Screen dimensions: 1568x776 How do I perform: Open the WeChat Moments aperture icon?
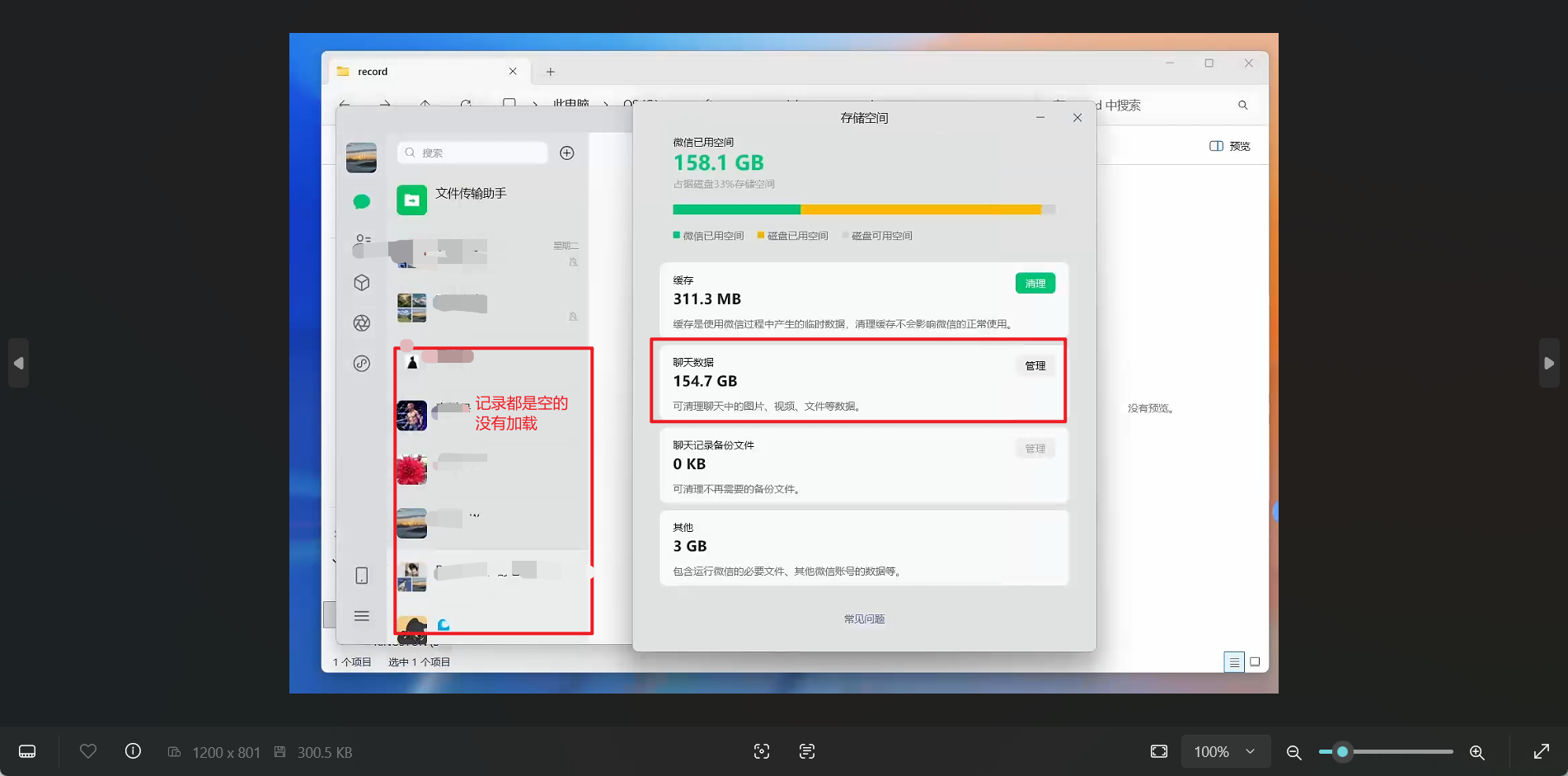pos(361,323)
